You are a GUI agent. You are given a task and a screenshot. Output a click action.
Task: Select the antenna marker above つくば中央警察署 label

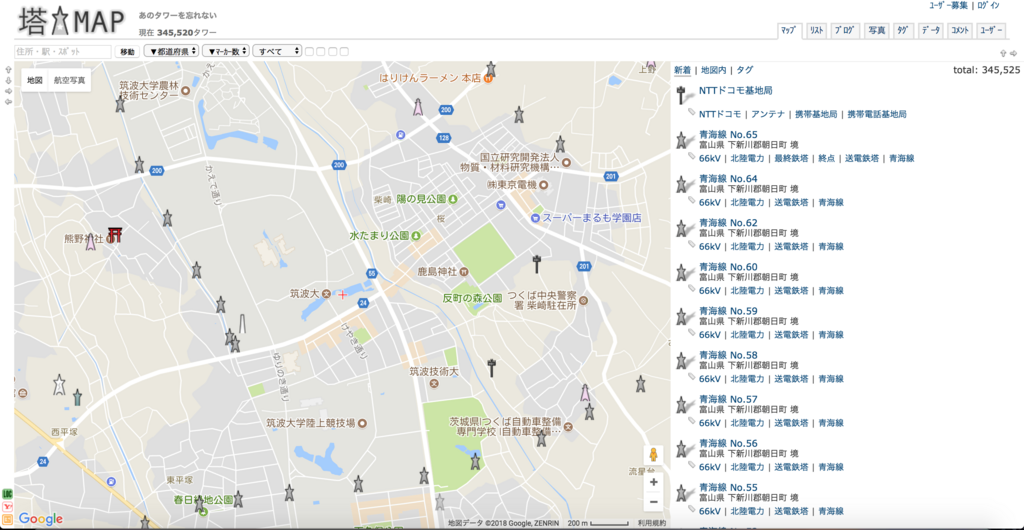(537, 264)
